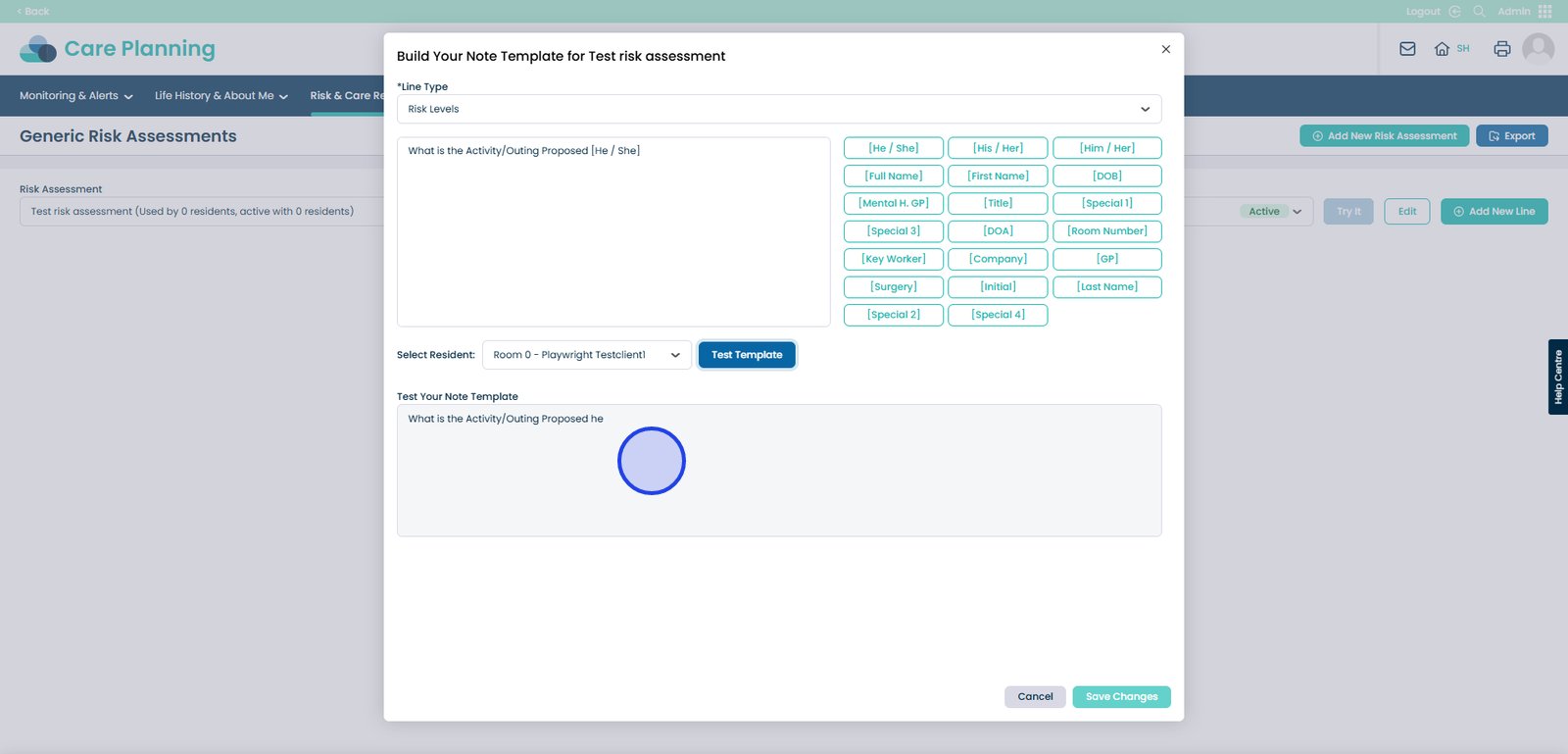Add the [Room Number] tag
The width and height of the screenshot is (1568, 754).
pos(1107,231)
